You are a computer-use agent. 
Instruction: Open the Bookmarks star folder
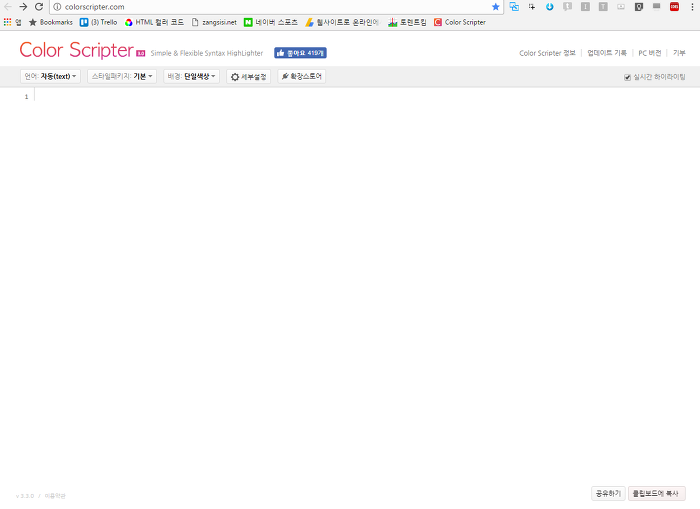coord(50,22)
